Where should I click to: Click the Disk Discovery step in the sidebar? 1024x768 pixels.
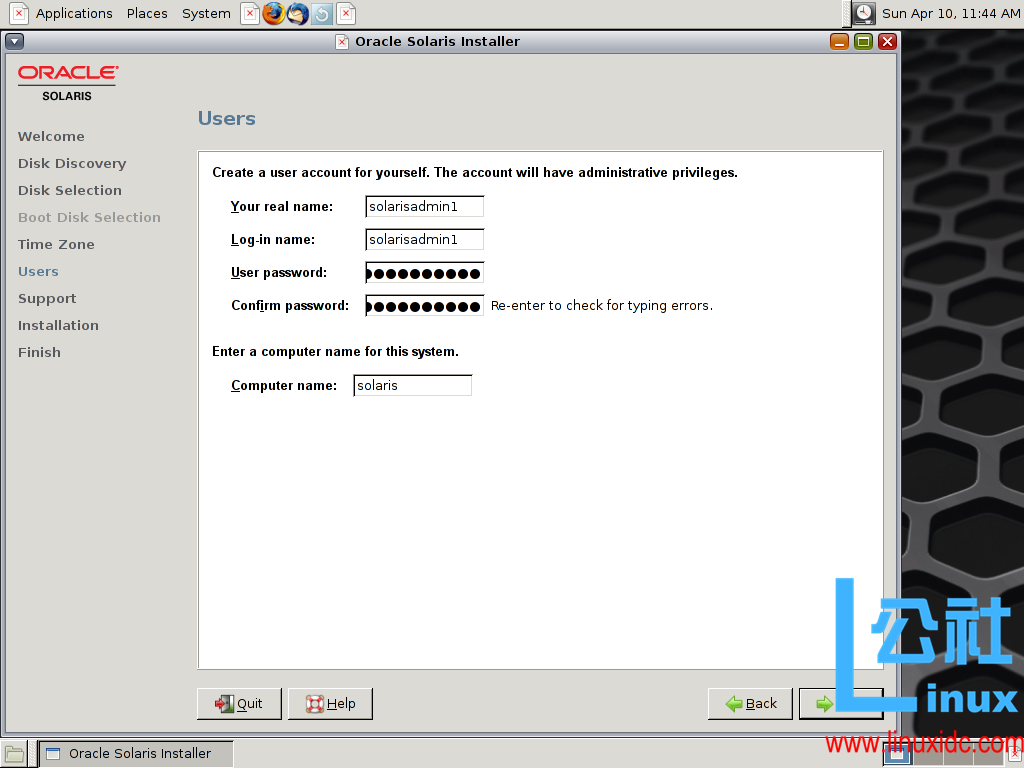[72, 163]
